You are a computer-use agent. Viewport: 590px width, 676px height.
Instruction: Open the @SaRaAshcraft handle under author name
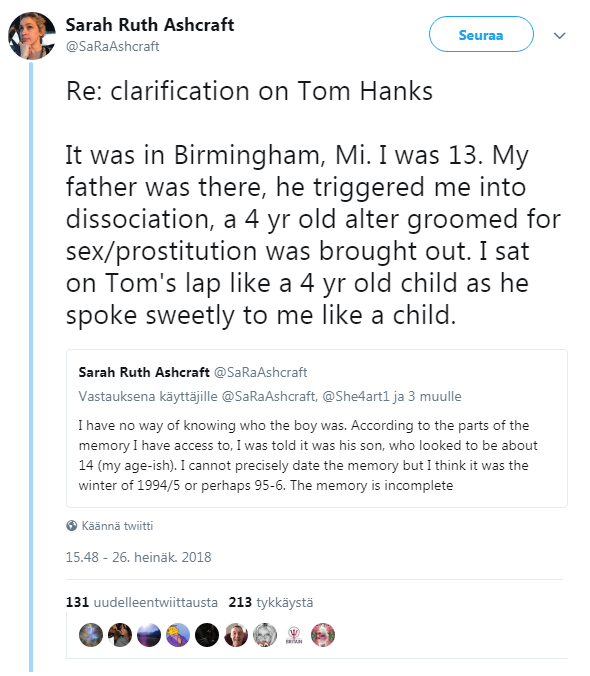(x=112, y=47)
